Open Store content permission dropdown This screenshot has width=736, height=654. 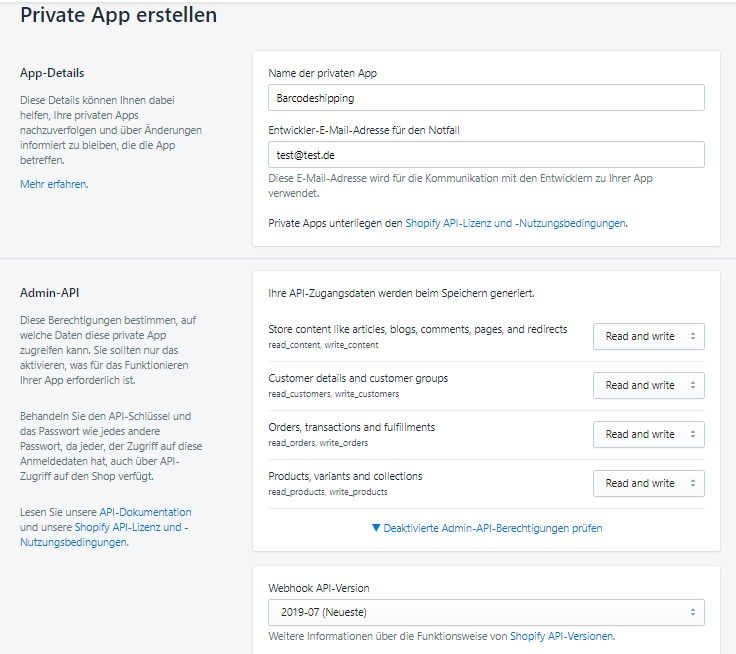[648, 336]
